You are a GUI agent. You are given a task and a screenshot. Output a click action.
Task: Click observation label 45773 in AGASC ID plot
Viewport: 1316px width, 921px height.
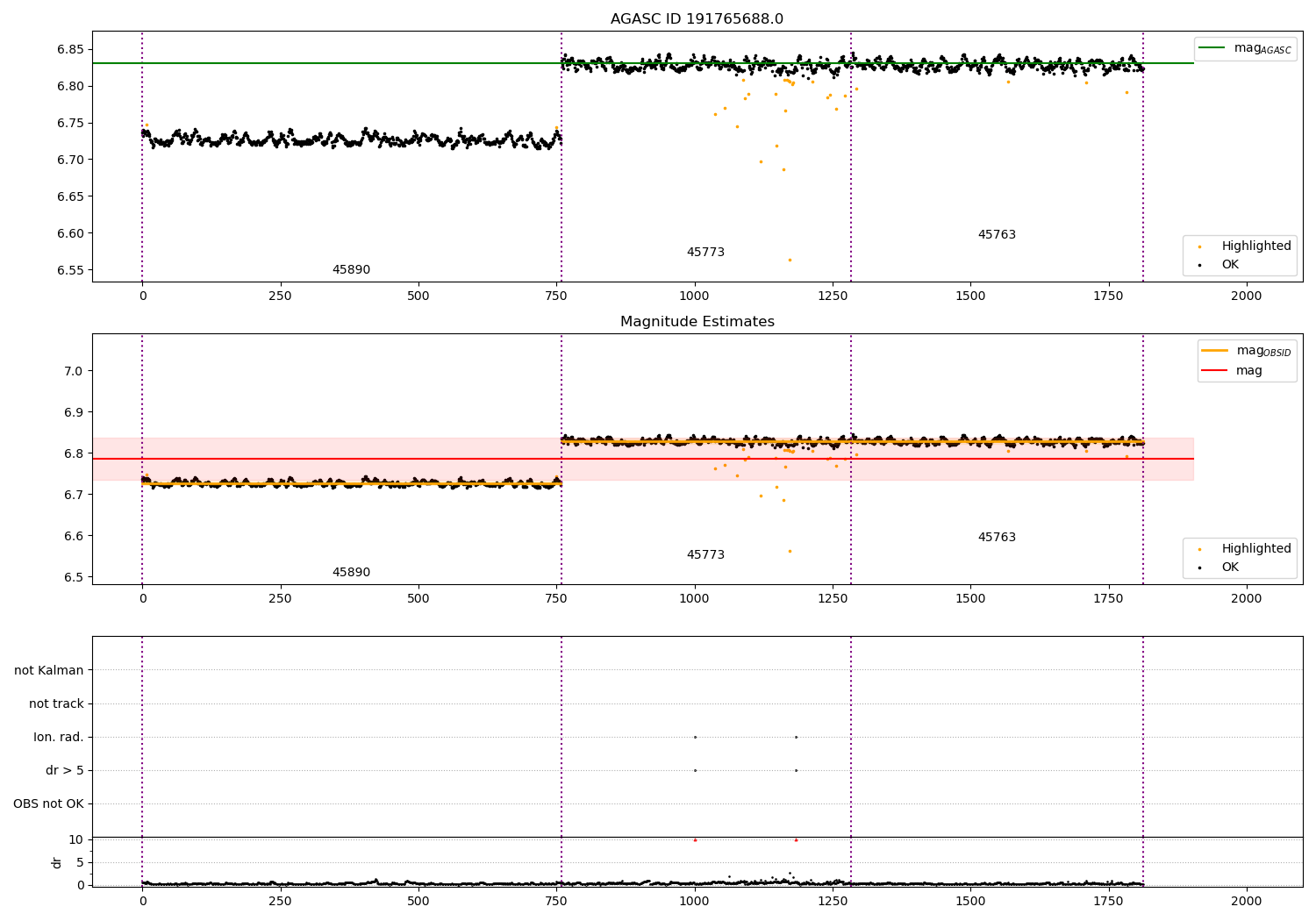pos(705,253)
